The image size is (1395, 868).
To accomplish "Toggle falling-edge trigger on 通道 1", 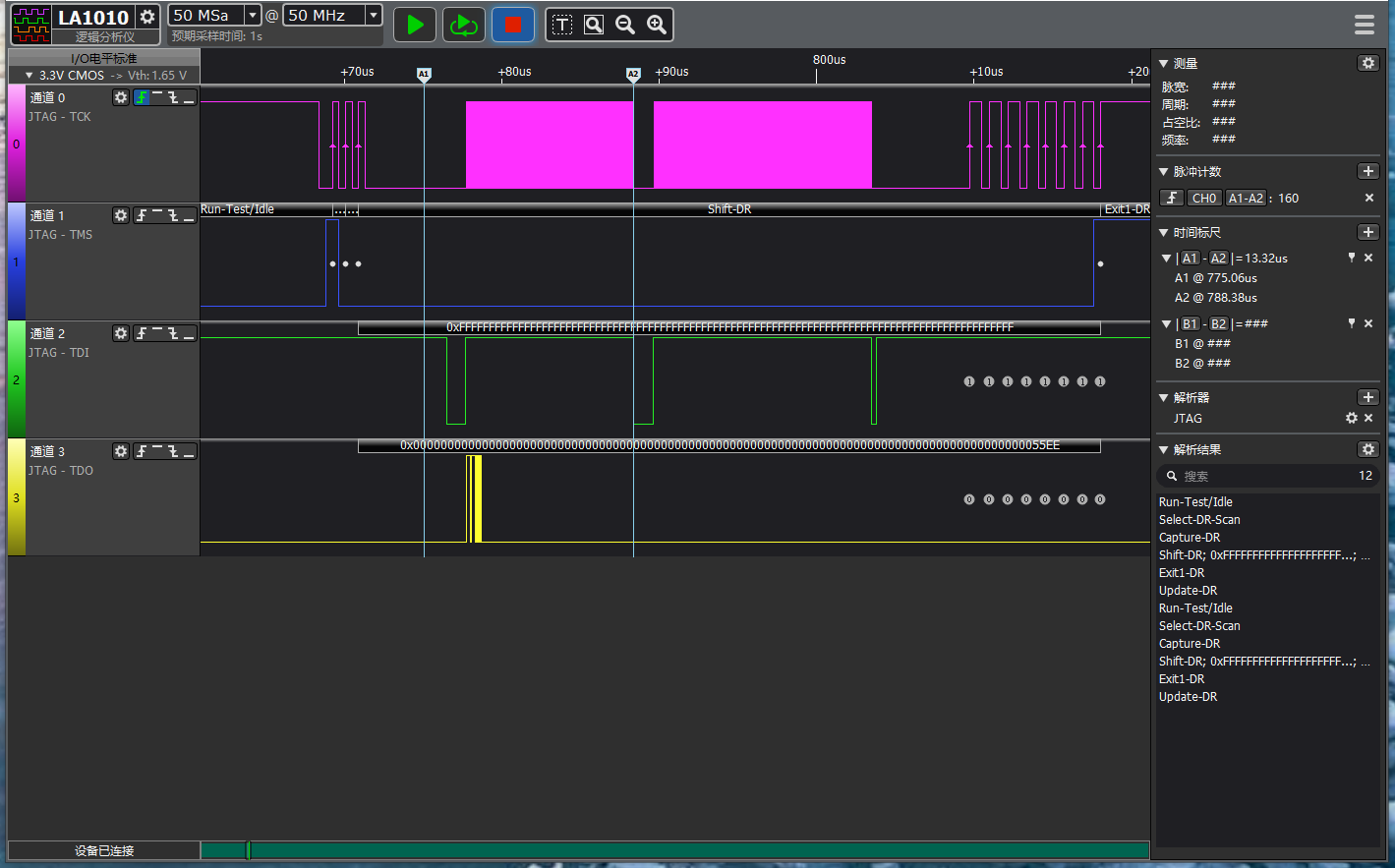I will pos(173,215).
